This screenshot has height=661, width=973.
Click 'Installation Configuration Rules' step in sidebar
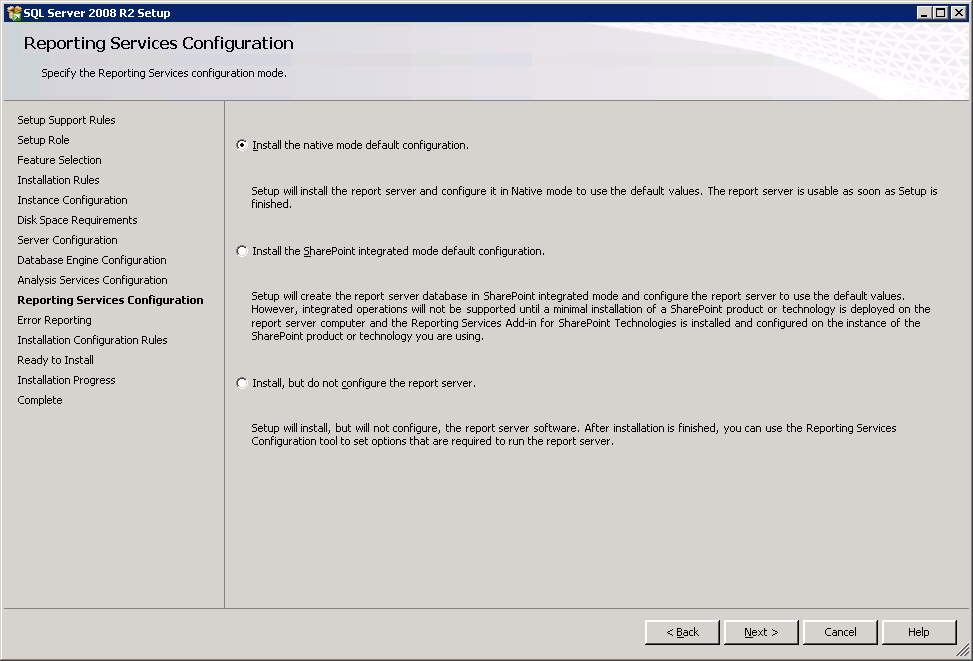coord(92,339)
